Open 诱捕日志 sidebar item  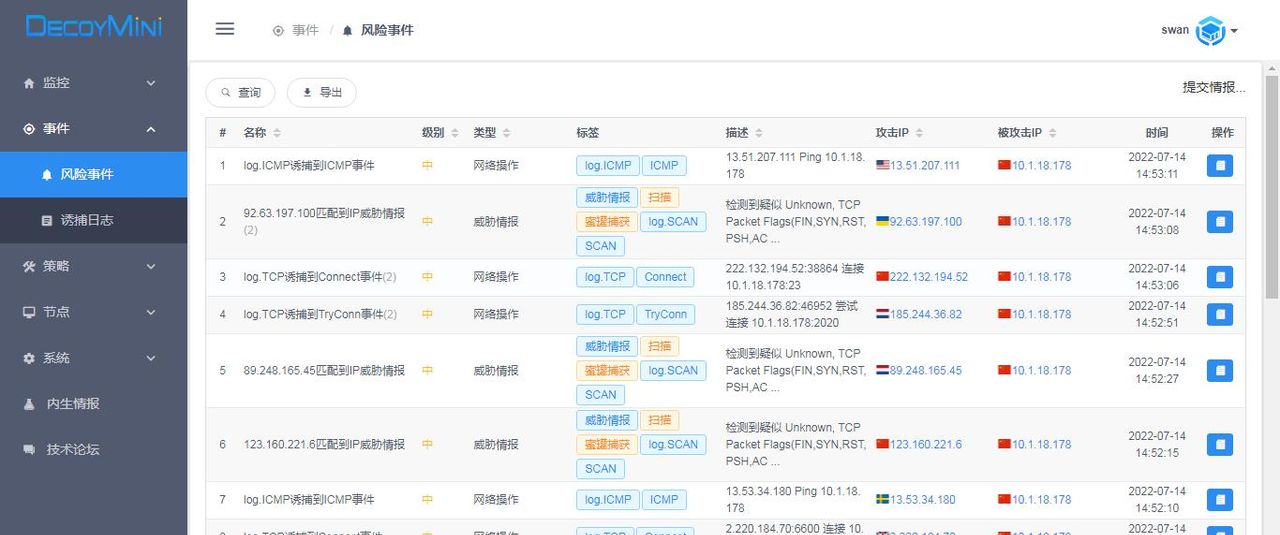coord(94,220)
